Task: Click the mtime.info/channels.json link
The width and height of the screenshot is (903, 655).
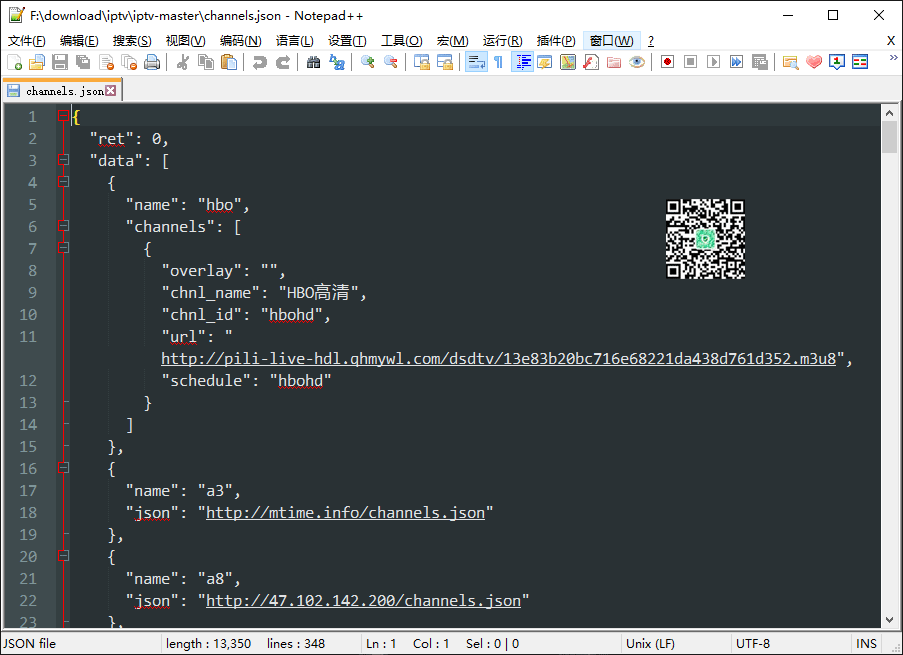Action: (345, 512)
